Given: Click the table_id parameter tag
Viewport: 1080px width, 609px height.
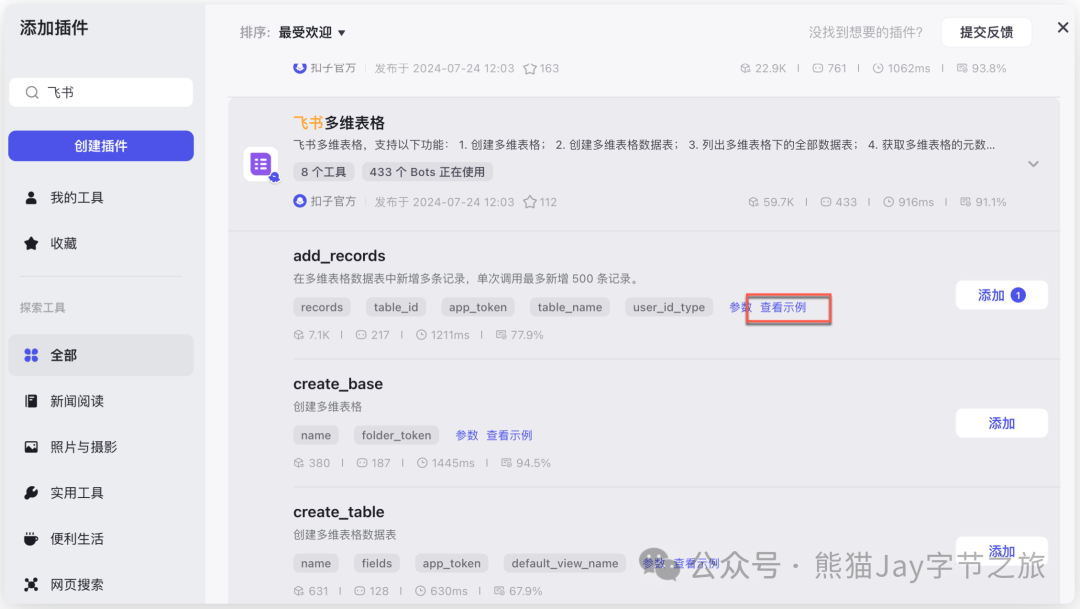Looking at the screenshot, I should [396, 307].
